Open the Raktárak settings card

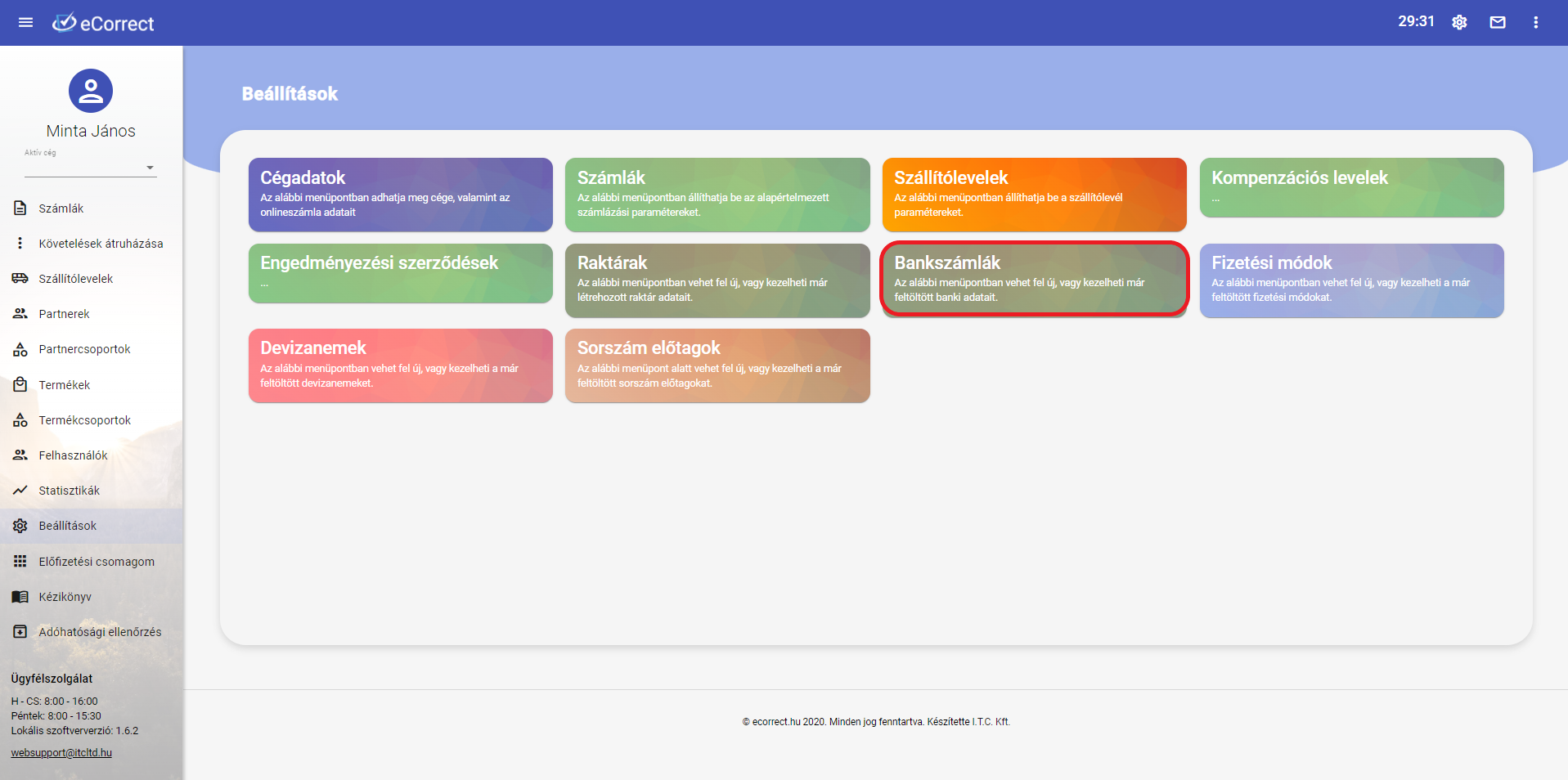[x=717, y=280]
